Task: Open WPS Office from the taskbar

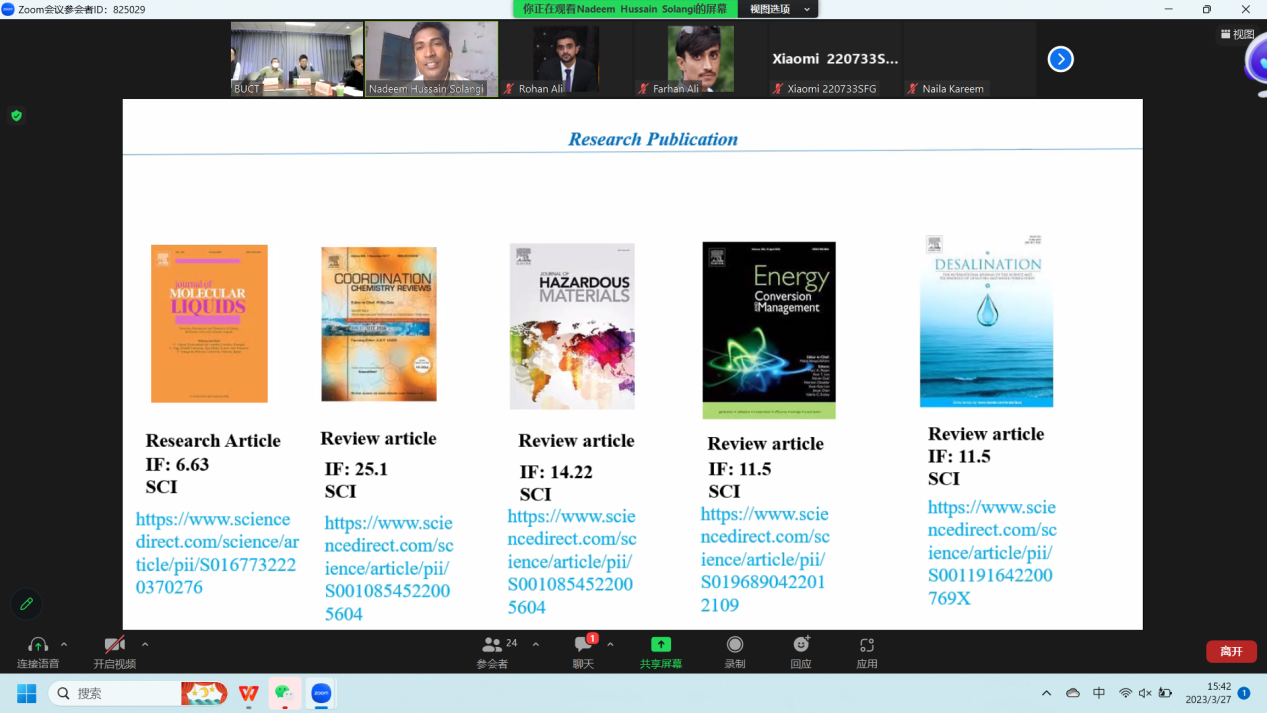Action: click(248, 693)
